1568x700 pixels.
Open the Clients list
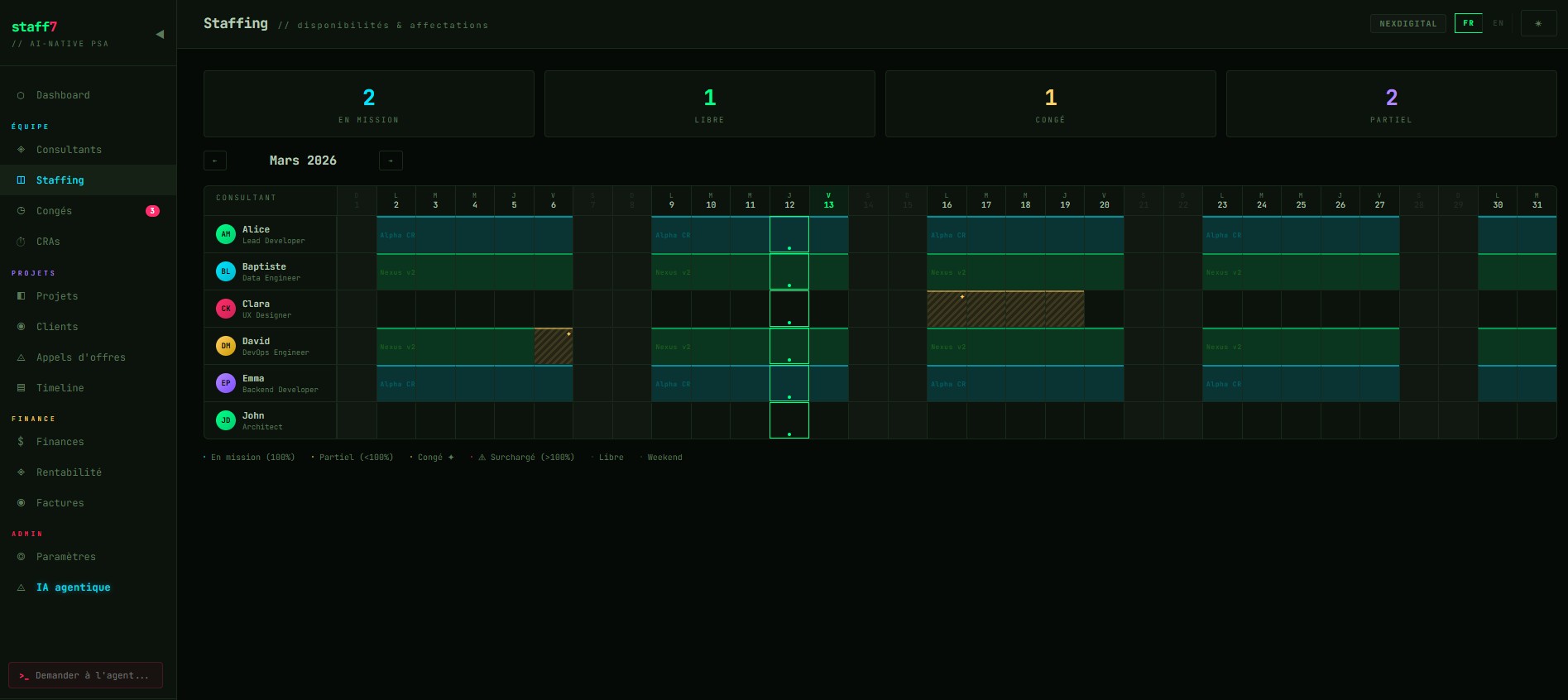click(88, 327)
